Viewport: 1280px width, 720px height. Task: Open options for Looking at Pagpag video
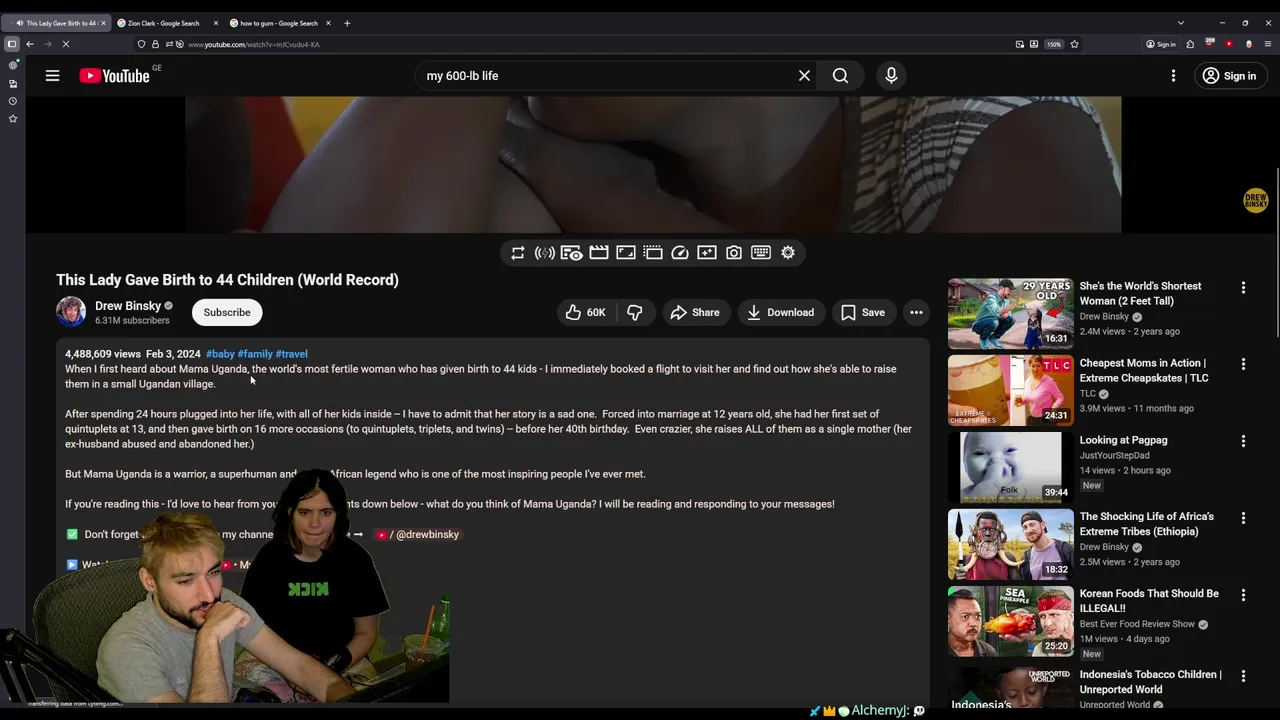pyautogui.click(x=1243, y=441)
